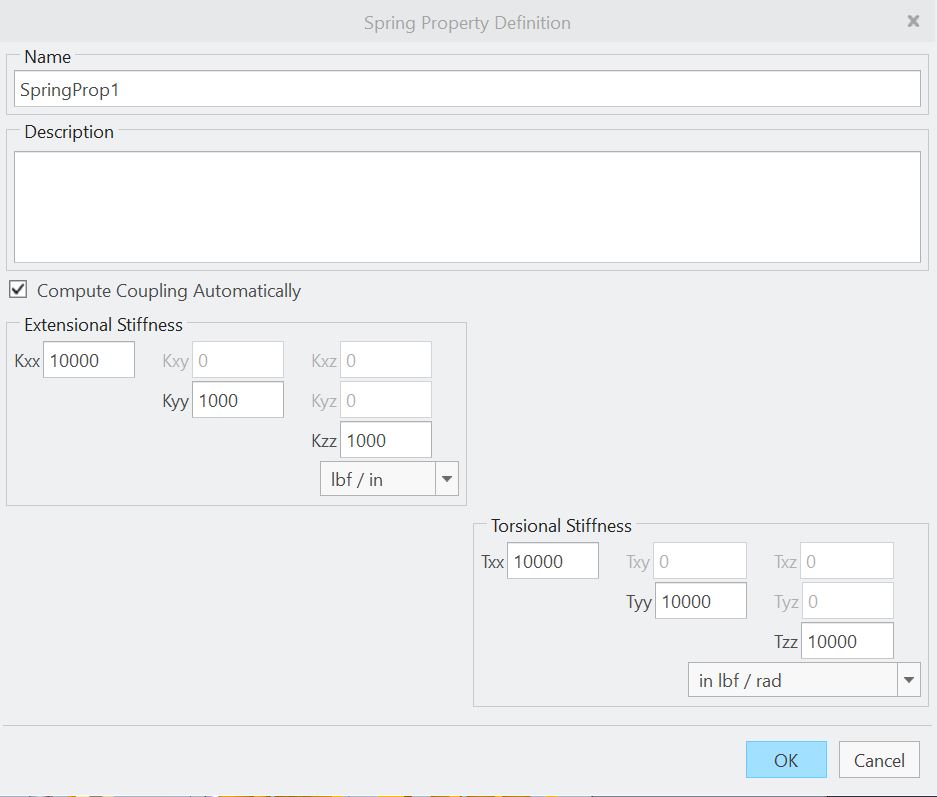Click the grayed Kxz coupling field
Image resolution: width=937 pixels, height=797 pixels.
[x=385, y=359]
